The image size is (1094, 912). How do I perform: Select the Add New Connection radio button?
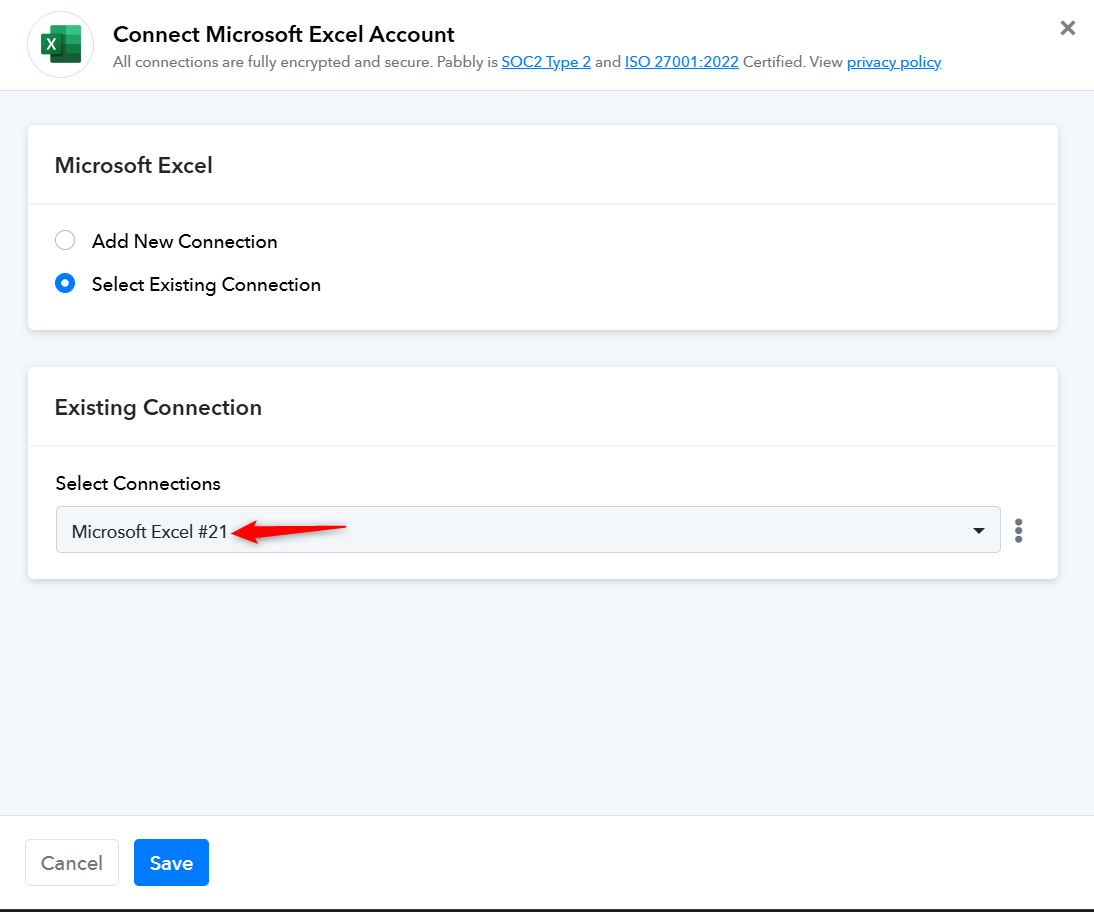pos(65,241)
